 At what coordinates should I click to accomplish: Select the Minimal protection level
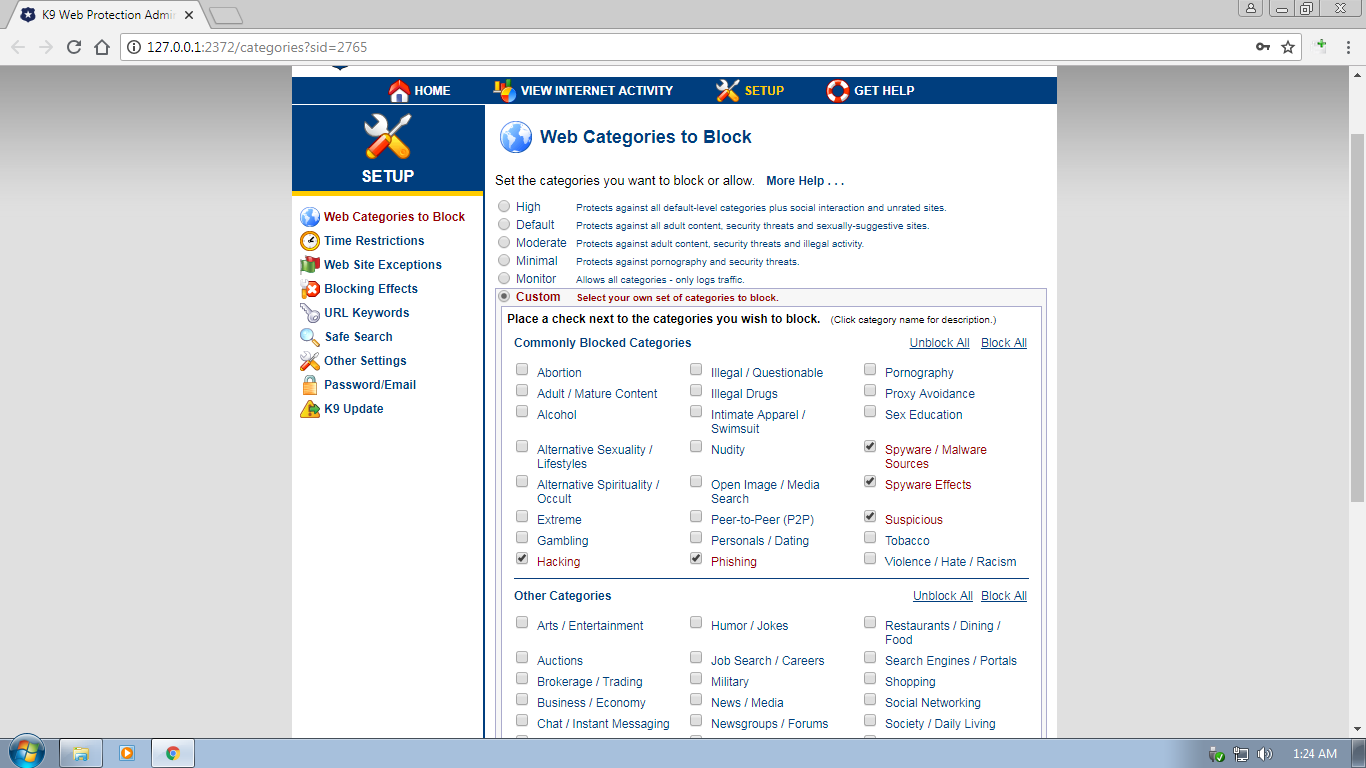[504, 260]
